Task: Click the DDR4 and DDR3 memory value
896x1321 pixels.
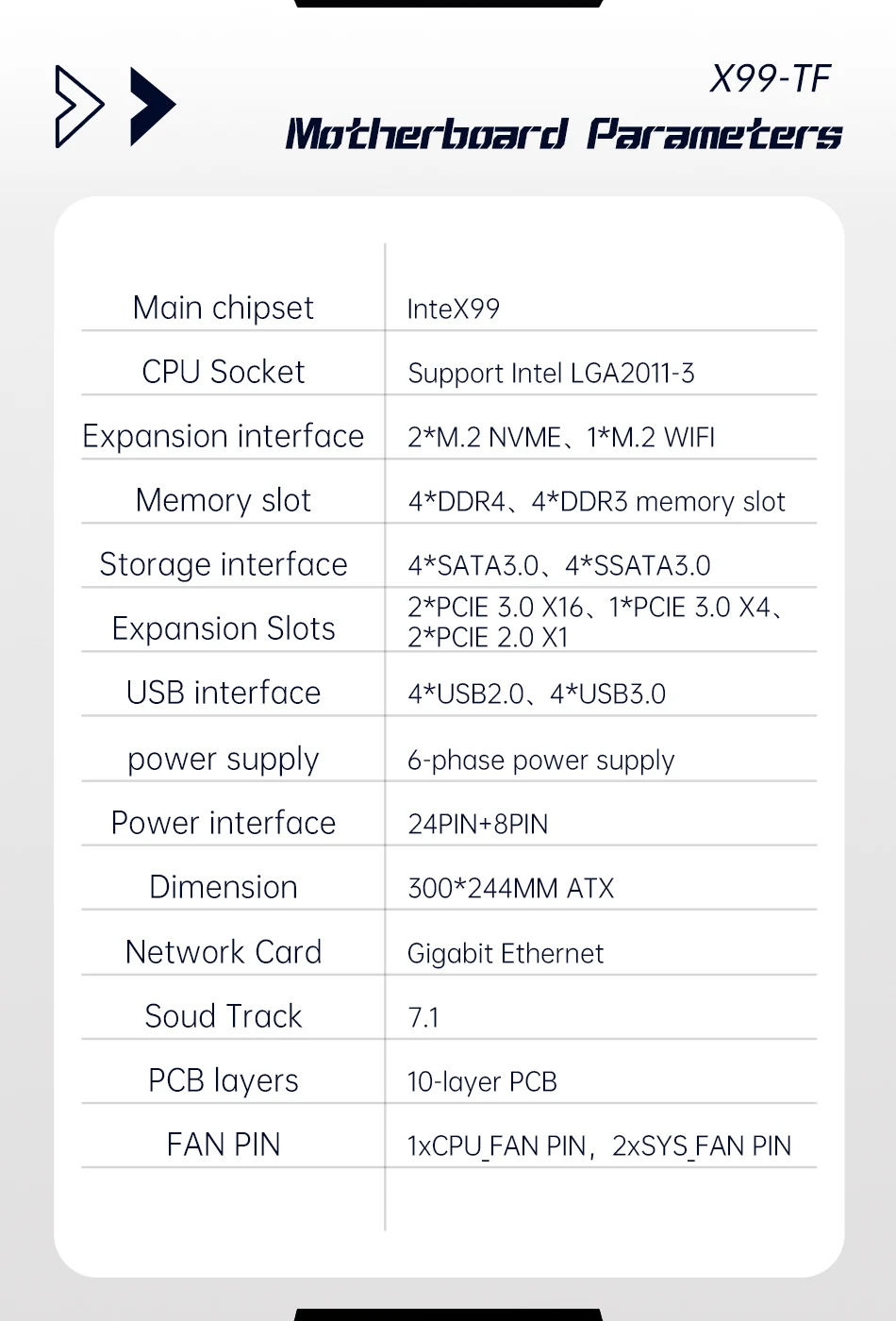Action: [x=596, y=502]
